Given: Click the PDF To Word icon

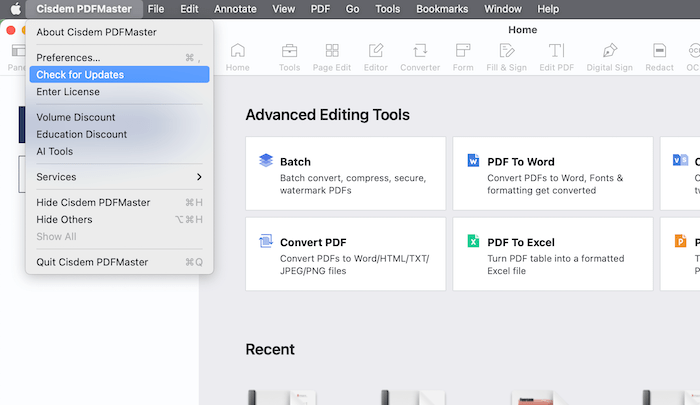Looking at the screenshot, I should [473, 160].
